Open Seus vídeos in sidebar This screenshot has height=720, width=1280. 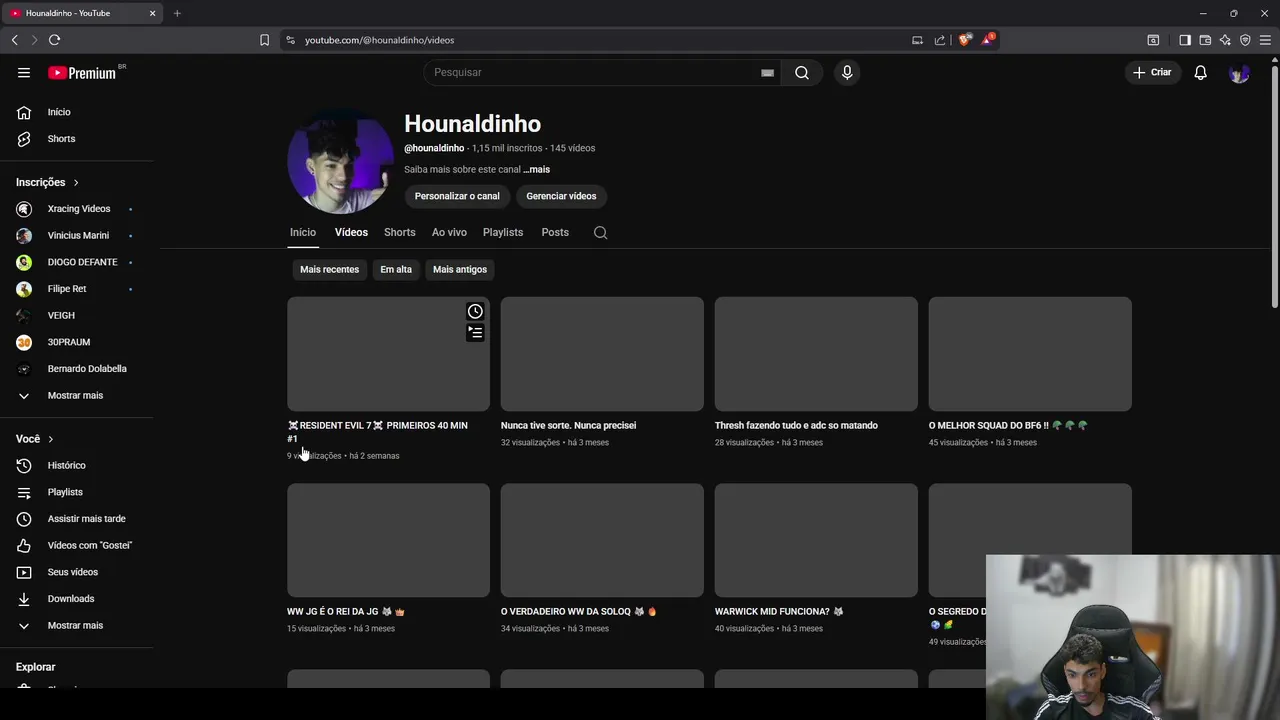pos(76,572)
